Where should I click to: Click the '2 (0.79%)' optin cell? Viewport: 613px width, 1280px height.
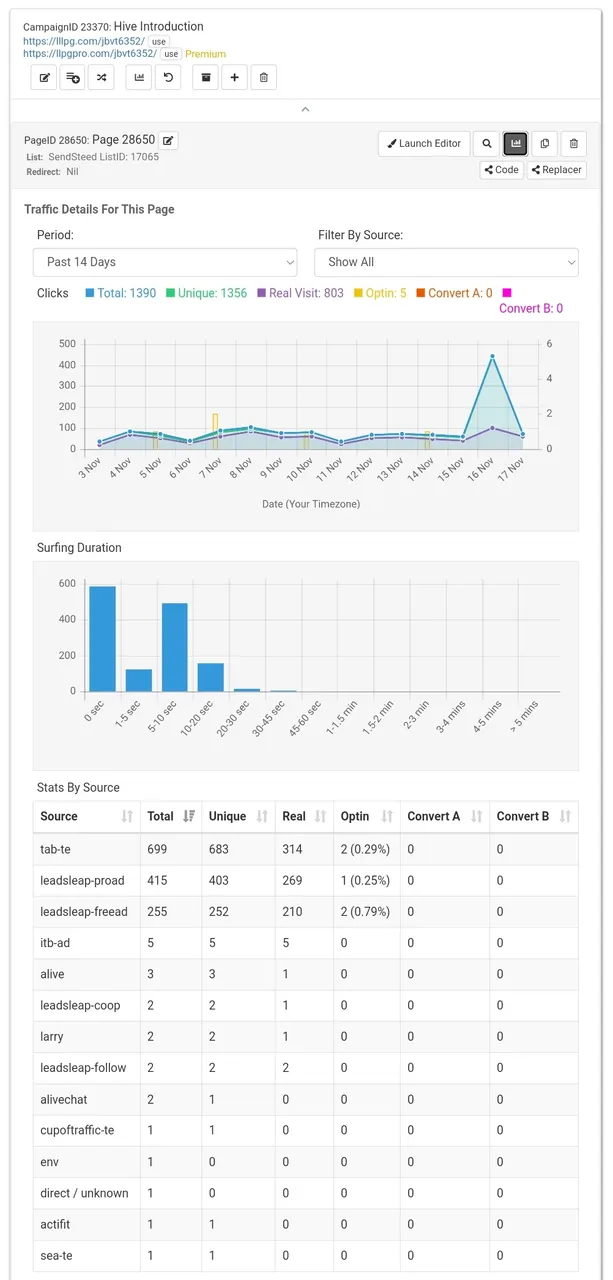pos(365,912)
